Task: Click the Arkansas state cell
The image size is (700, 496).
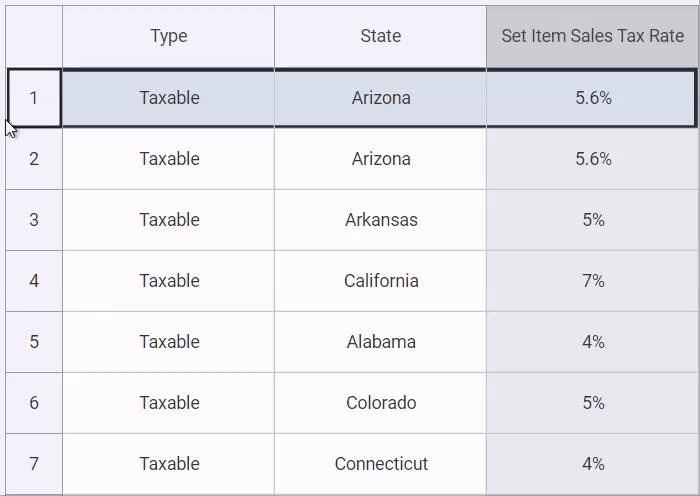Action: 381,220
